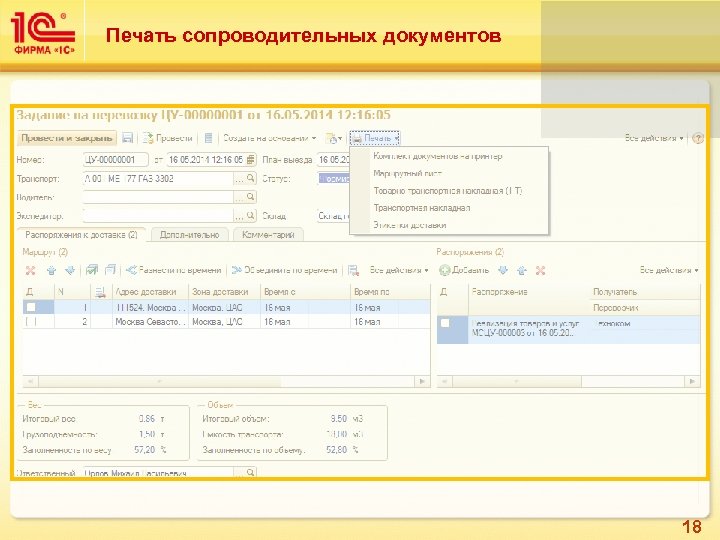
Task: Click the Склад field
Action: [334, 216]
